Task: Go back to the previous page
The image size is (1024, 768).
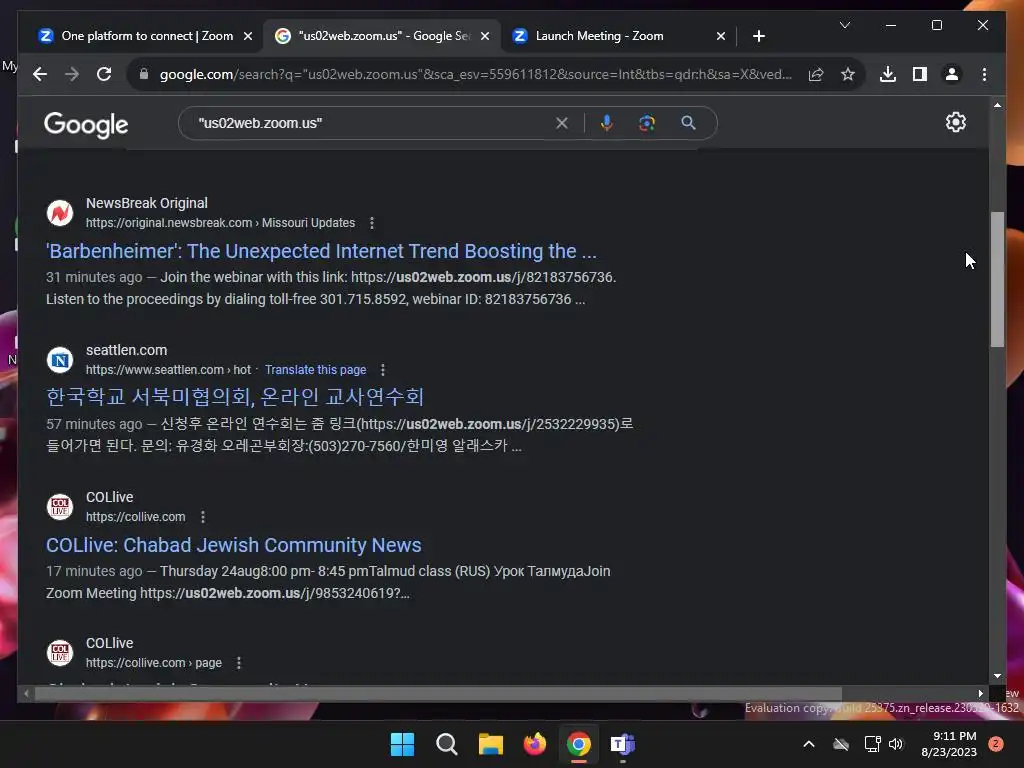Action: (40, 74)
